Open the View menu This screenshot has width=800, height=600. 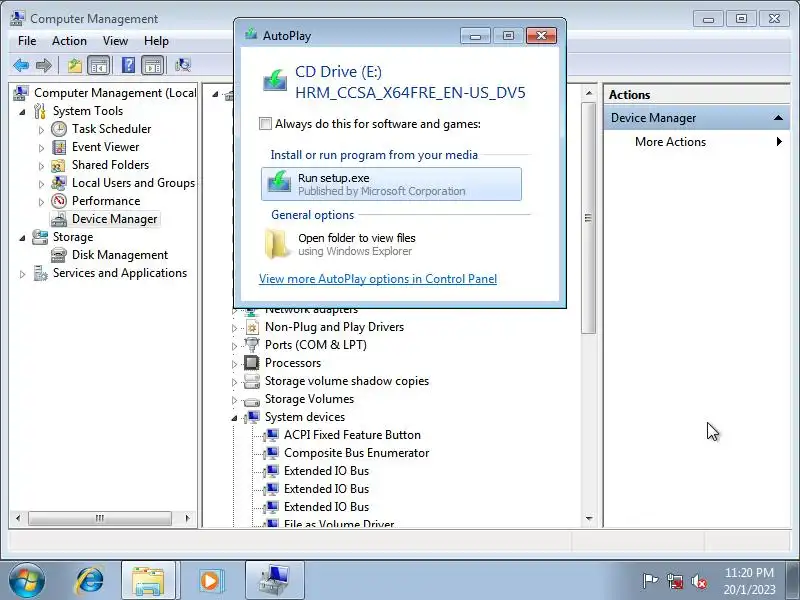click(x=115, y=41)
